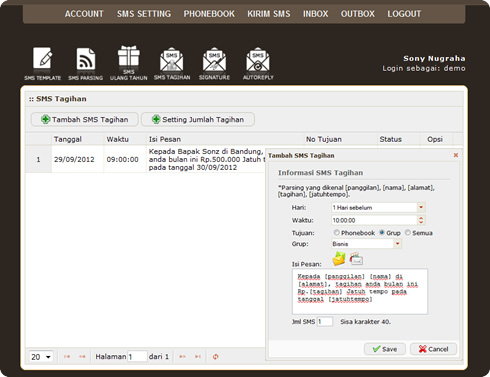Go to first page in pager
Screen dimensions: 490x377
pyautogui.click(x=67, y=357)
